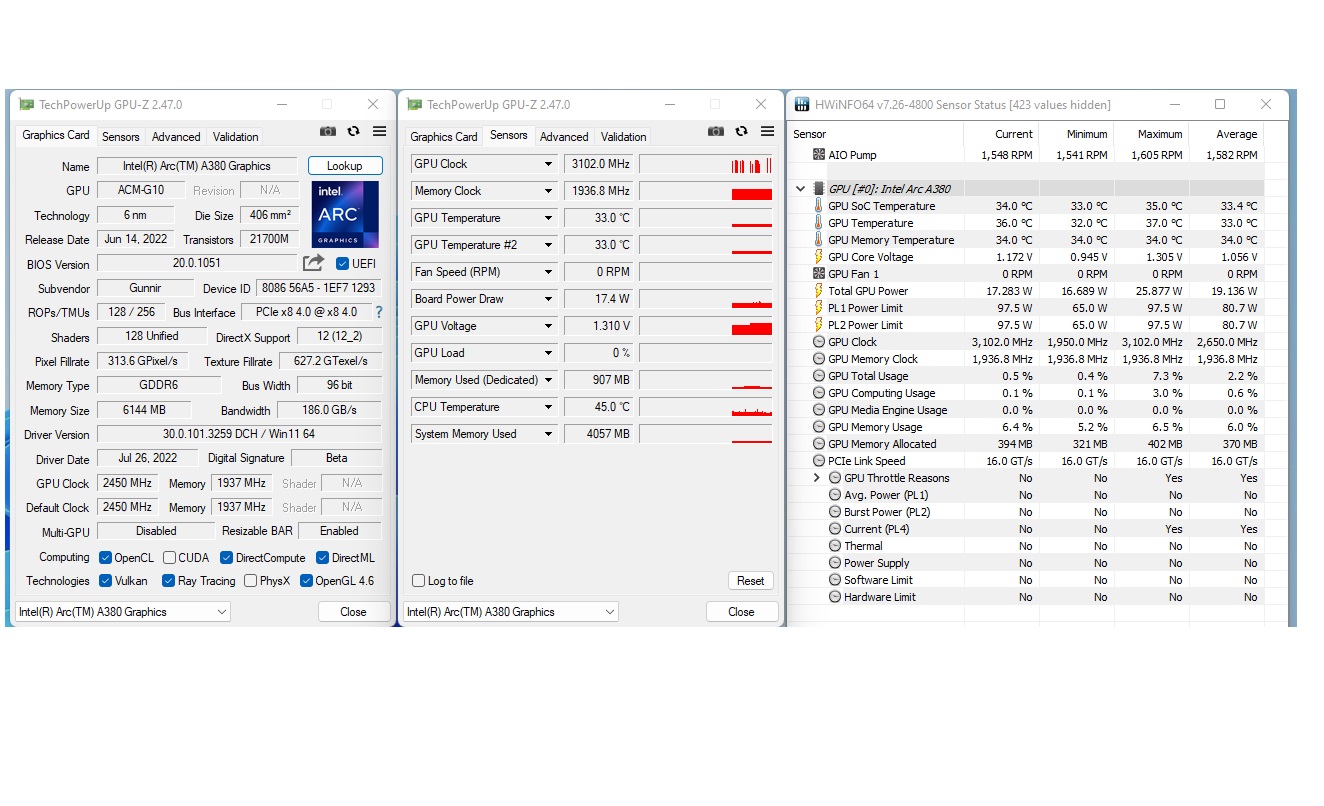Switch to Graphics Card tab in middle GPU-Z window
This screenshot has height=806, width=1324.
point(444,137)
